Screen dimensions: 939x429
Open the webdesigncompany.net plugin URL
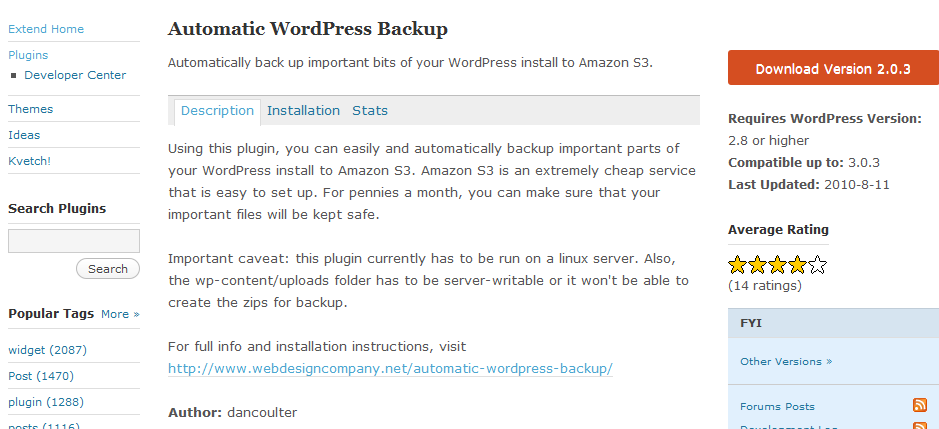390,368
